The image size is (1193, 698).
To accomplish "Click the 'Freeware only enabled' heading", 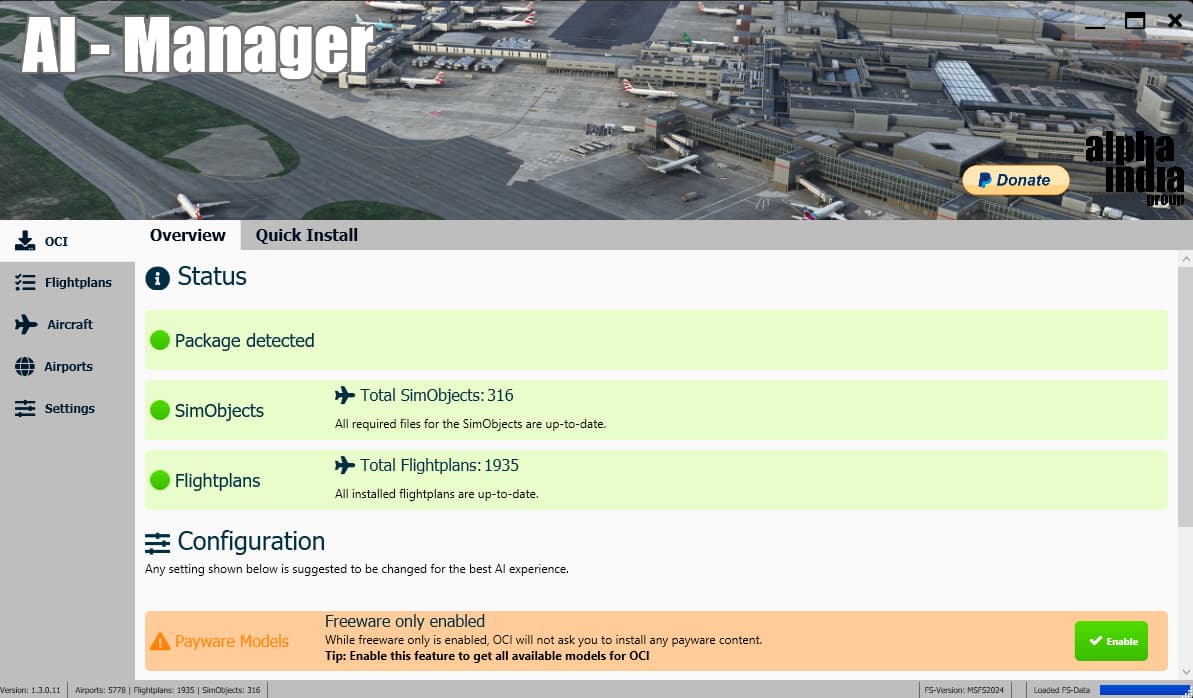I will pyautogui.click(x=405, y=621).
